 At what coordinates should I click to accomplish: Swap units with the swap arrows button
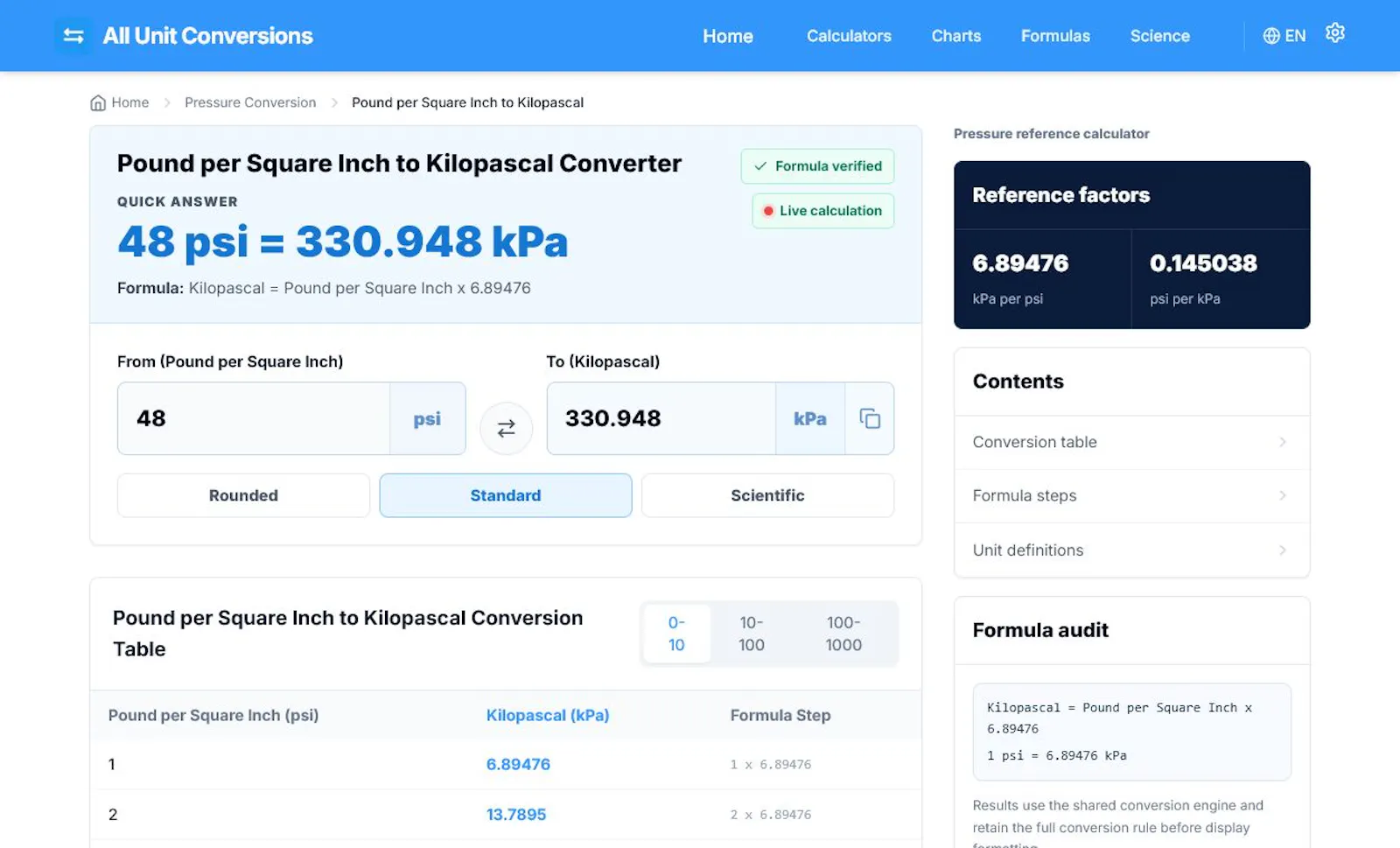pos(506,428)
